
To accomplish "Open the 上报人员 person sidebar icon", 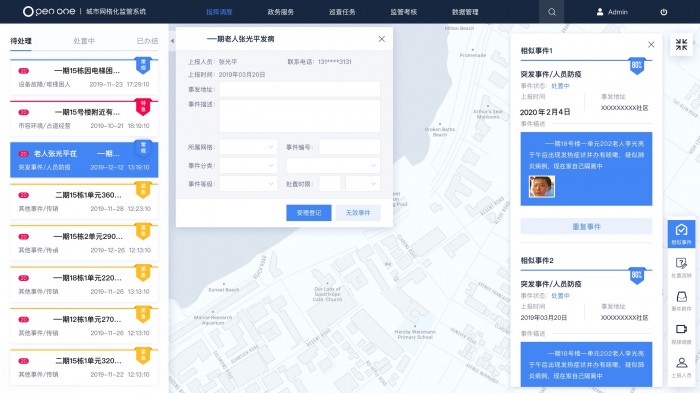I will pyautogui.click(x=681, y=367).
